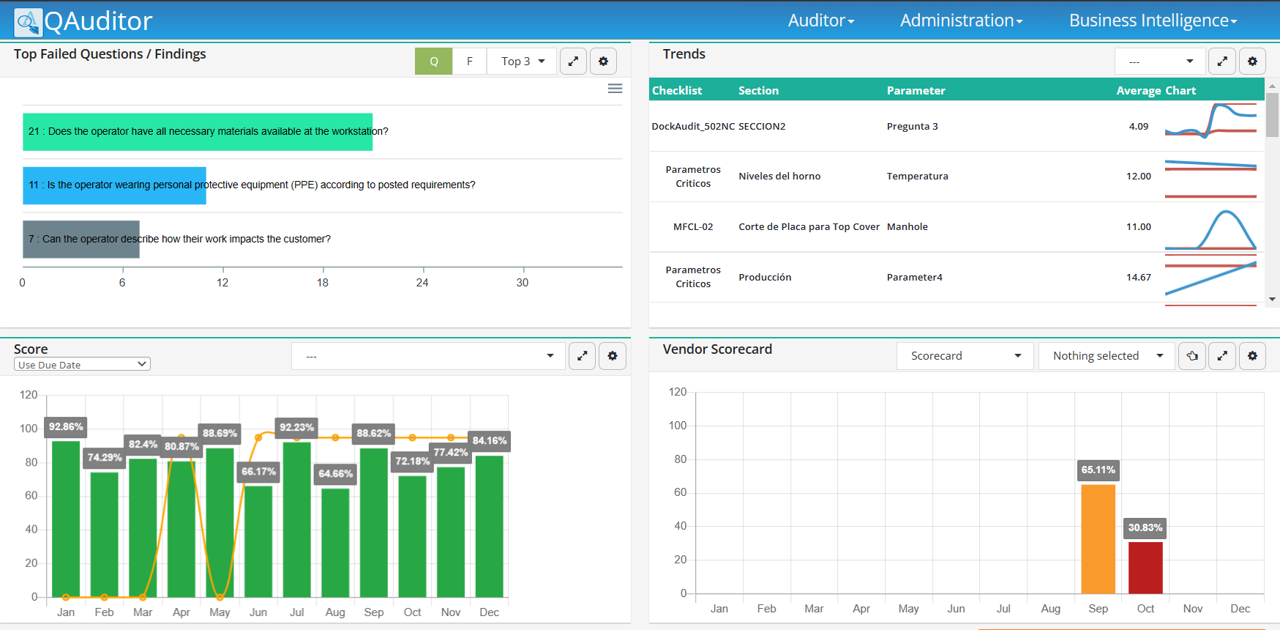The image size is (1280, 630).
Task: Click the 30.83% label in Vendor Scorecard
Action: click(1146, 527)
